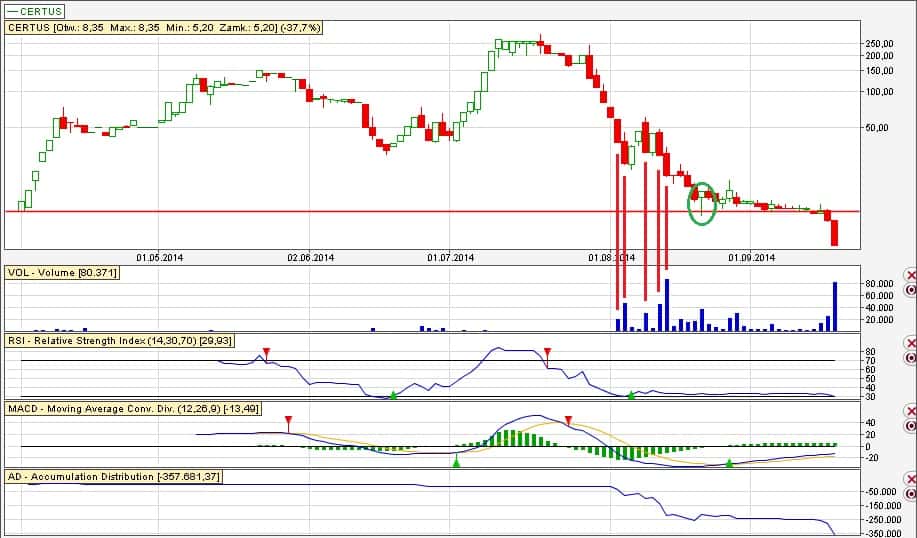The height and width of the screenshot is (538, 917).
Task: Click the round icon on the MACD panel
Action: (910, 426)
